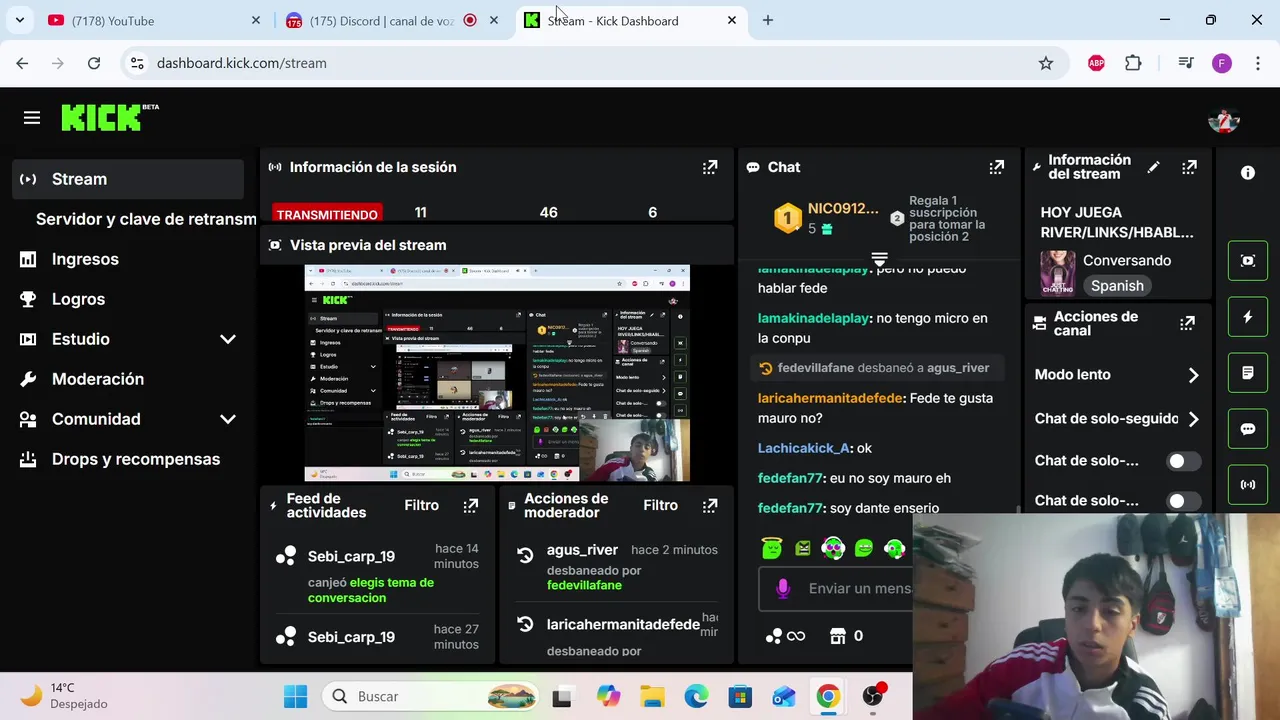1280x720 pixels.
Task: Open a new Chrome tab
Action: pos(768,20)
